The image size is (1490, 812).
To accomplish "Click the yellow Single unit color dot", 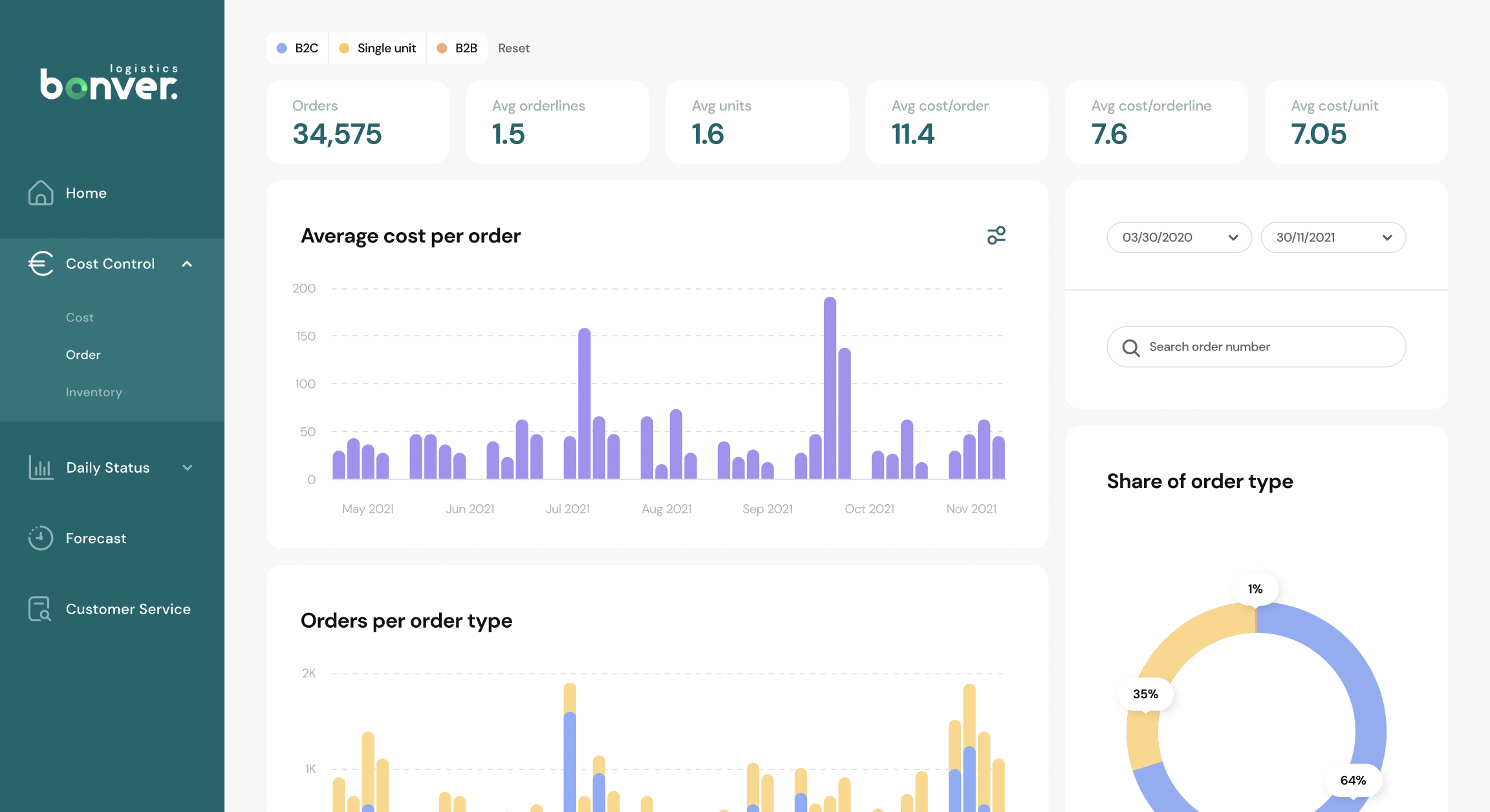I will click(x=345, y=48).
